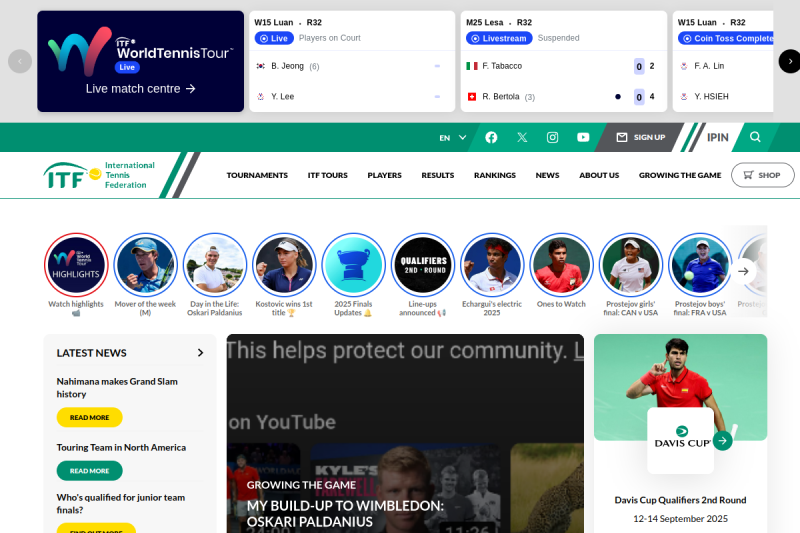The image size is (800, 533).
Task: Open Prostejov girls' final story
Action: pyautogui.click(x=631, y=265)
